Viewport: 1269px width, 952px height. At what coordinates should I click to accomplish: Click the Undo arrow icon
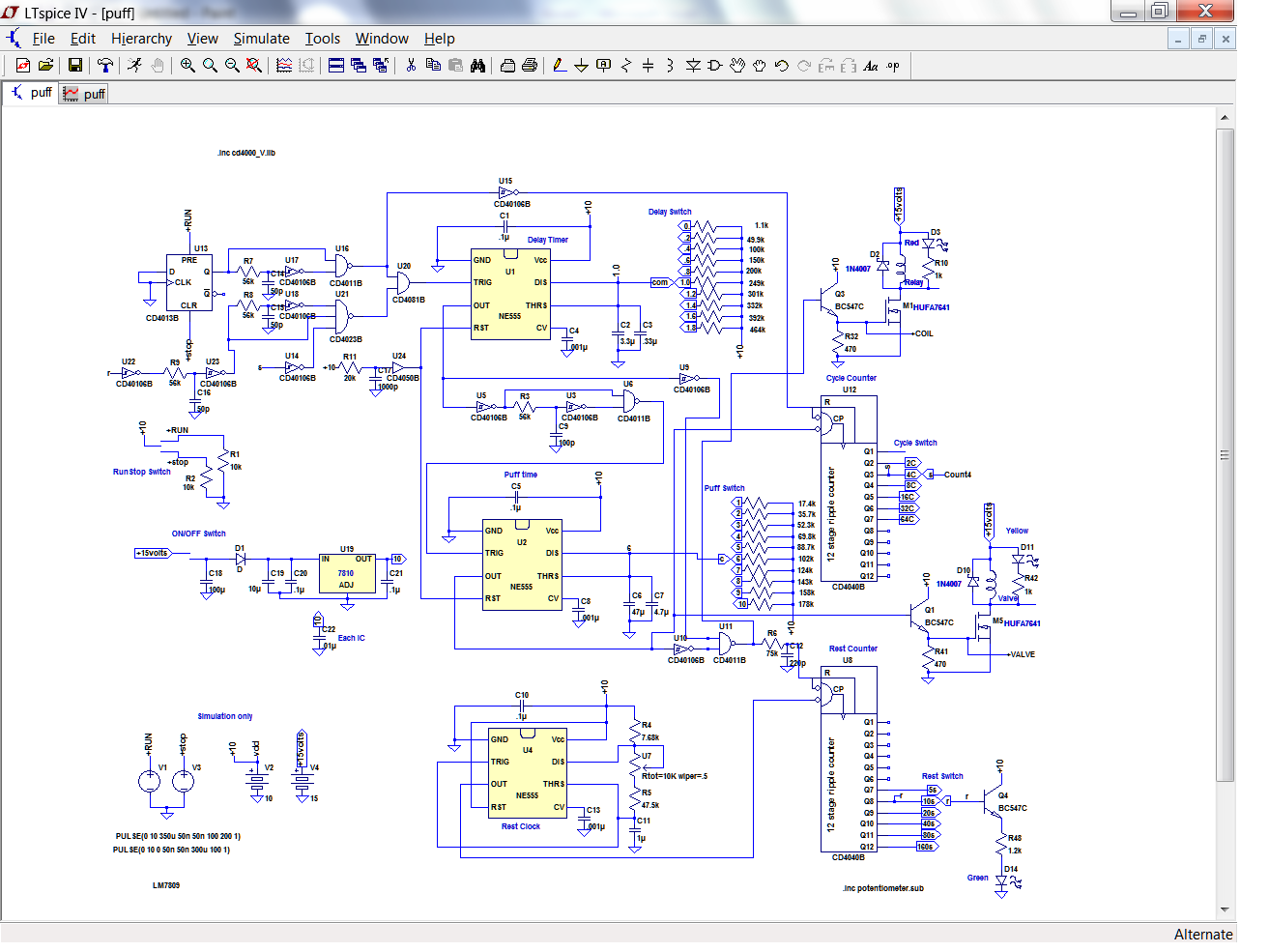tap(782, 66)
